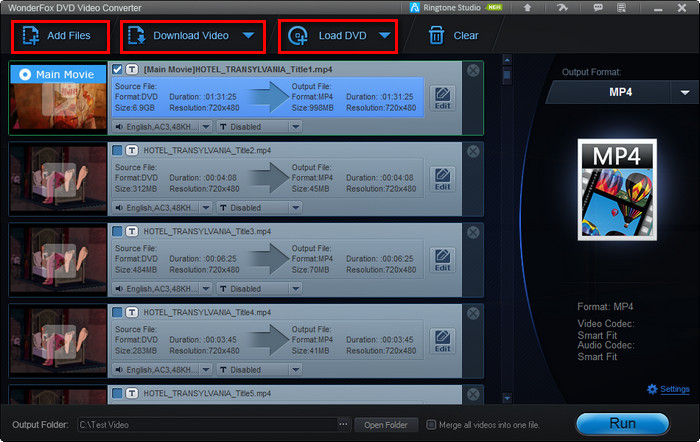700x442 pixels.
Task: Remove Title2.mp4 with its X button
Action: (x=473, y=151)
